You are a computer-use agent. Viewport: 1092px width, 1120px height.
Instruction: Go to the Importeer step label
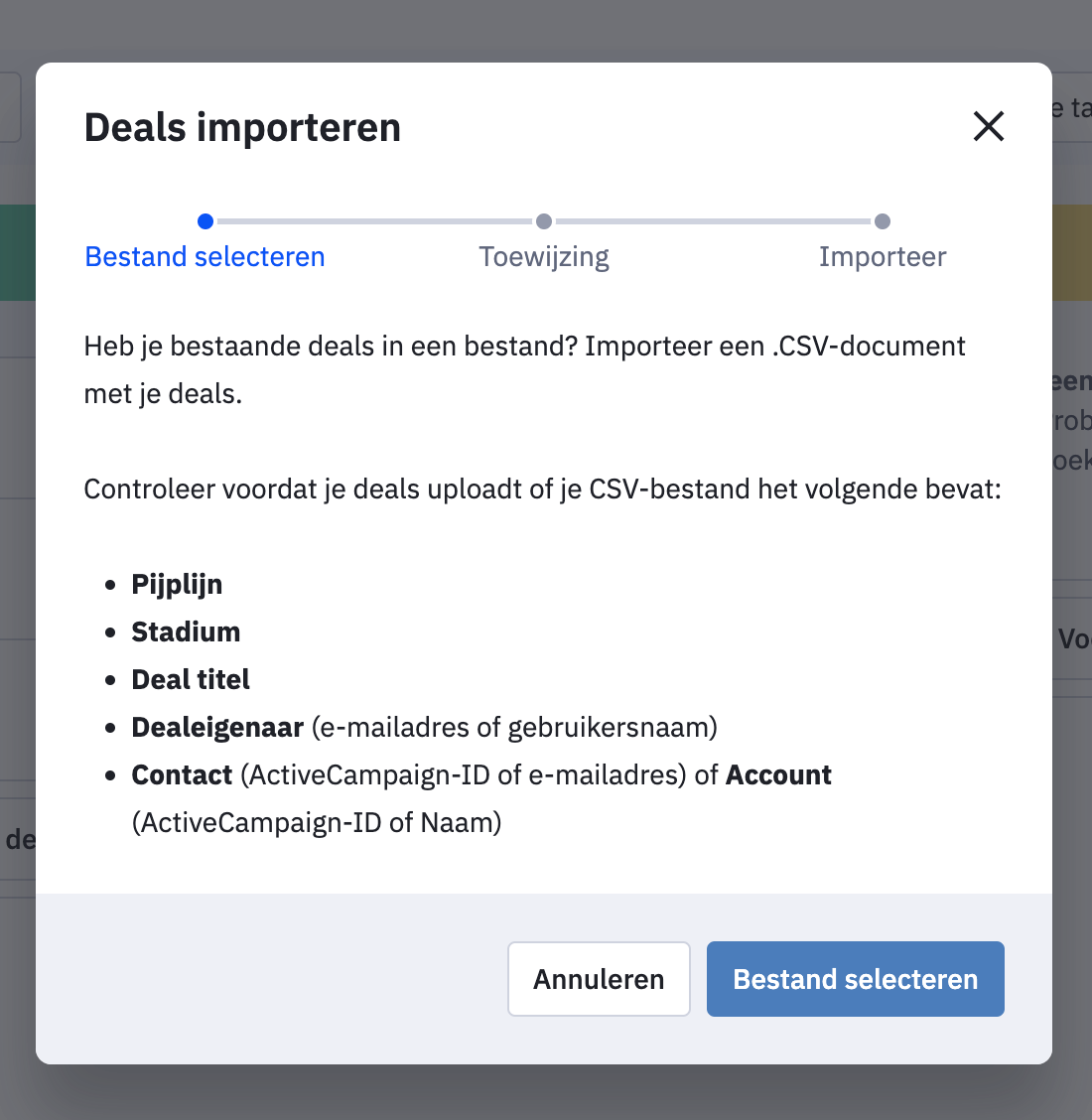coord(882,256)
